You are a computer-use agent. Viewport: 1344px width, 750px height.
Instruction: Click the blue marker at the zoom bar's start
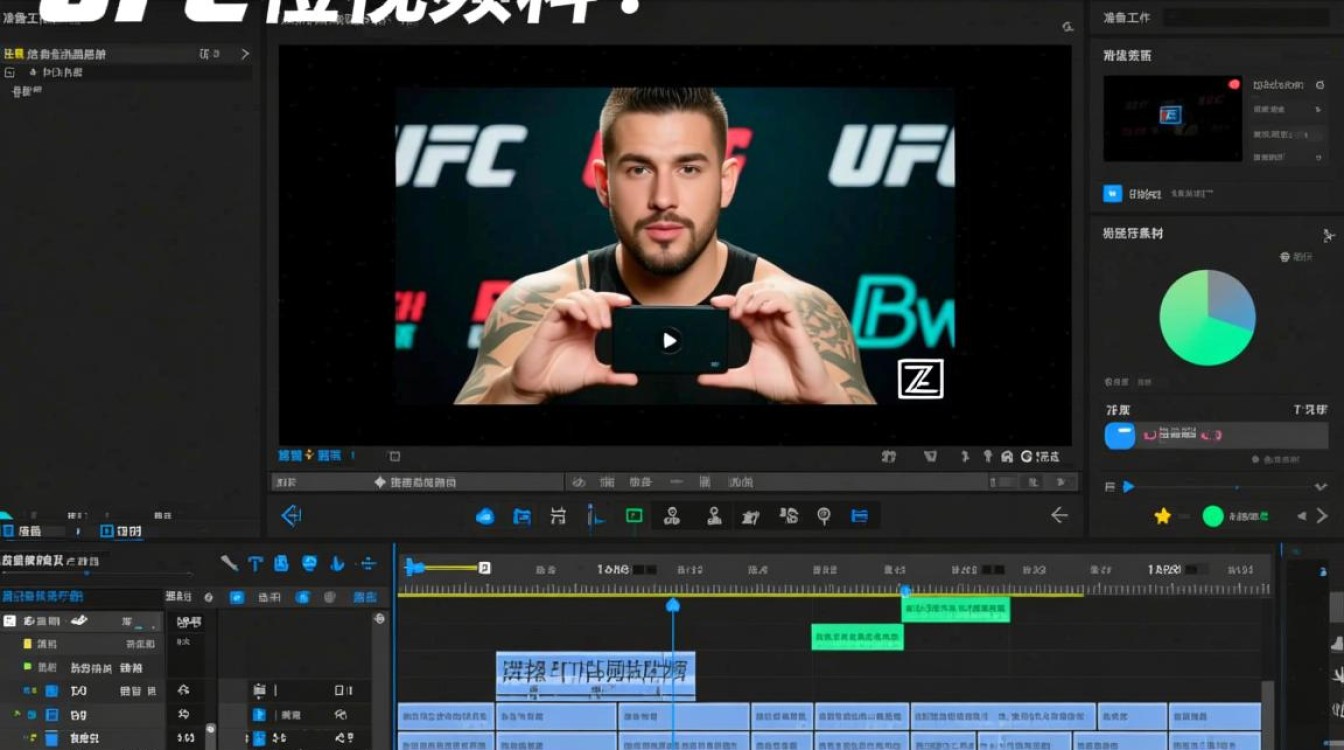413,567
